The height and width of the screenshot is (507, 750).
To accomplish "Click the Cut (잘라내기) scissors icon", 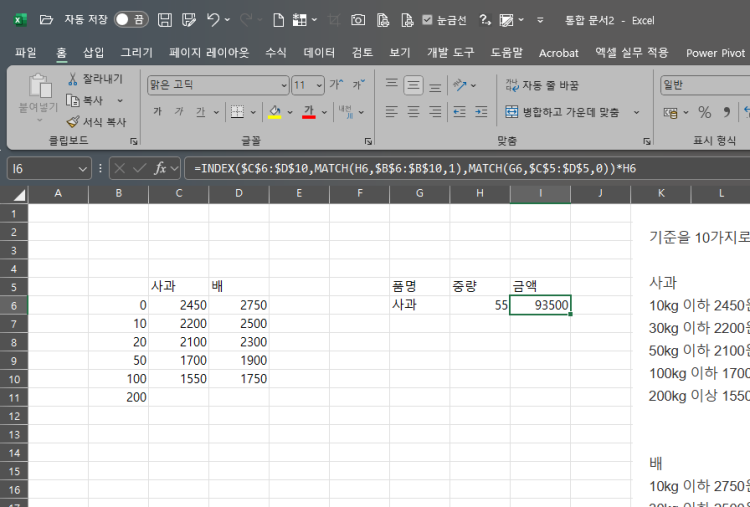I will tap(72, 79).
